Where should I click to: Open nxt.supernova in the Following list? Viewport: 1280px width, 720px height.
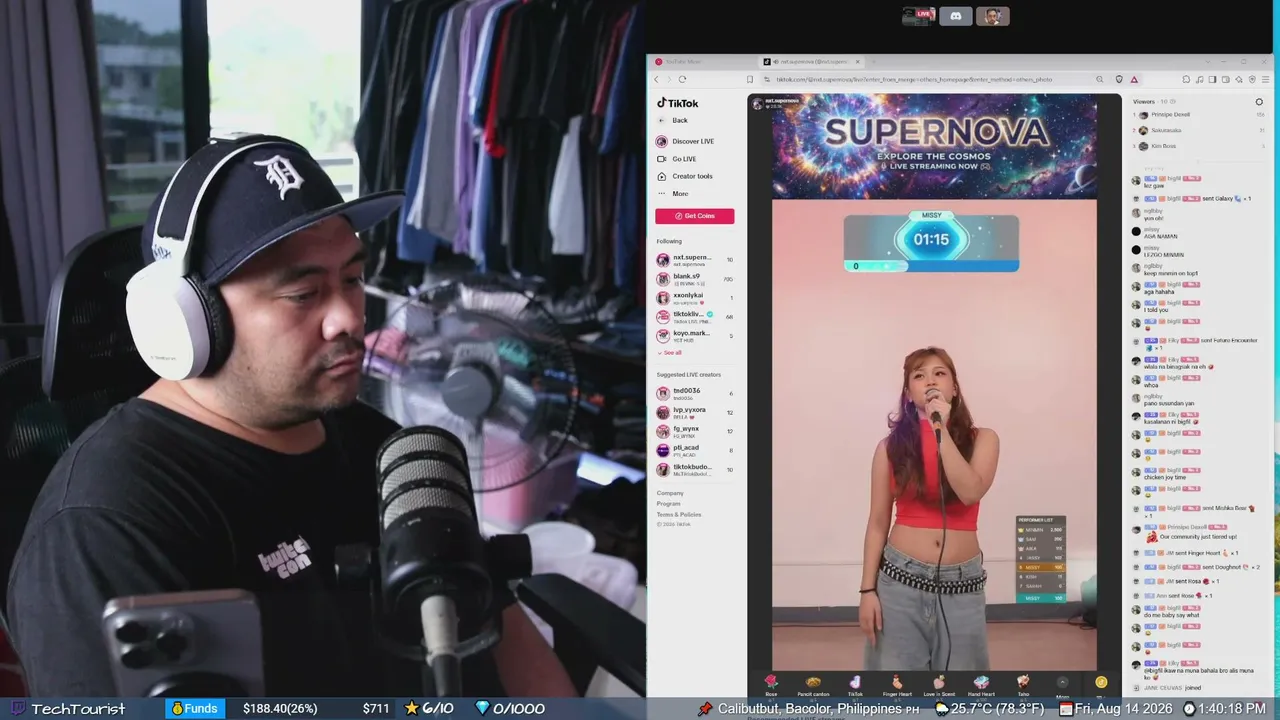(695, 260)
